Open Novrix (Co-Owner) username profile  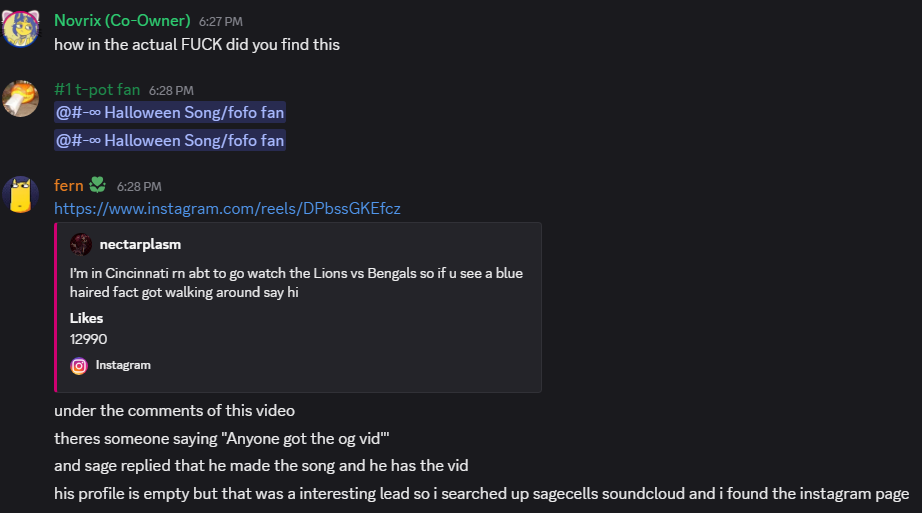[x=122, y=21]
